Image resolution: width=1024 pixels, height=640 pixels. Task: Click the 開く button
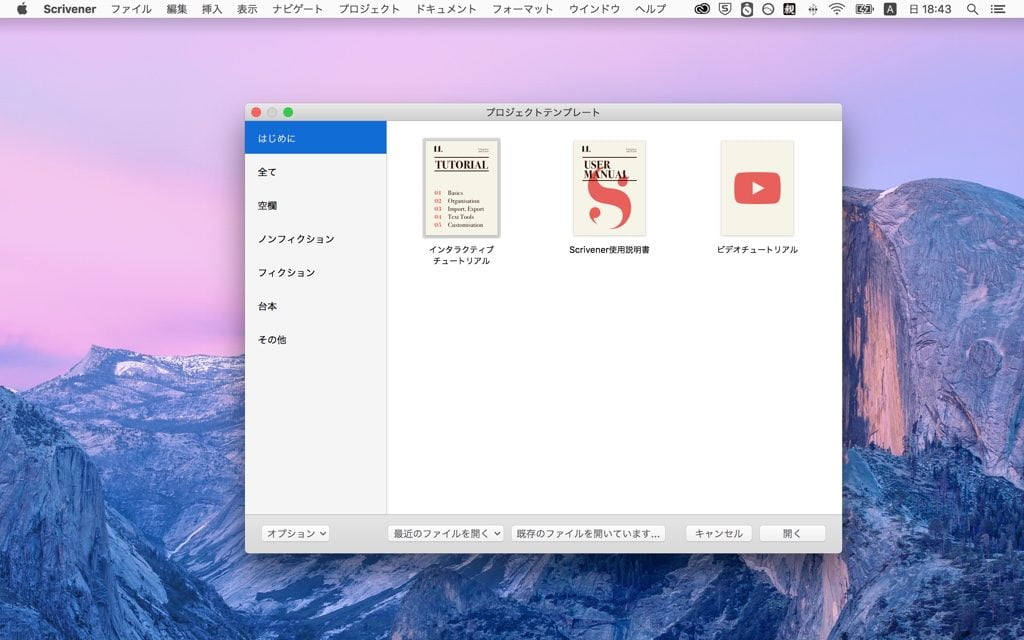(792, 534)
